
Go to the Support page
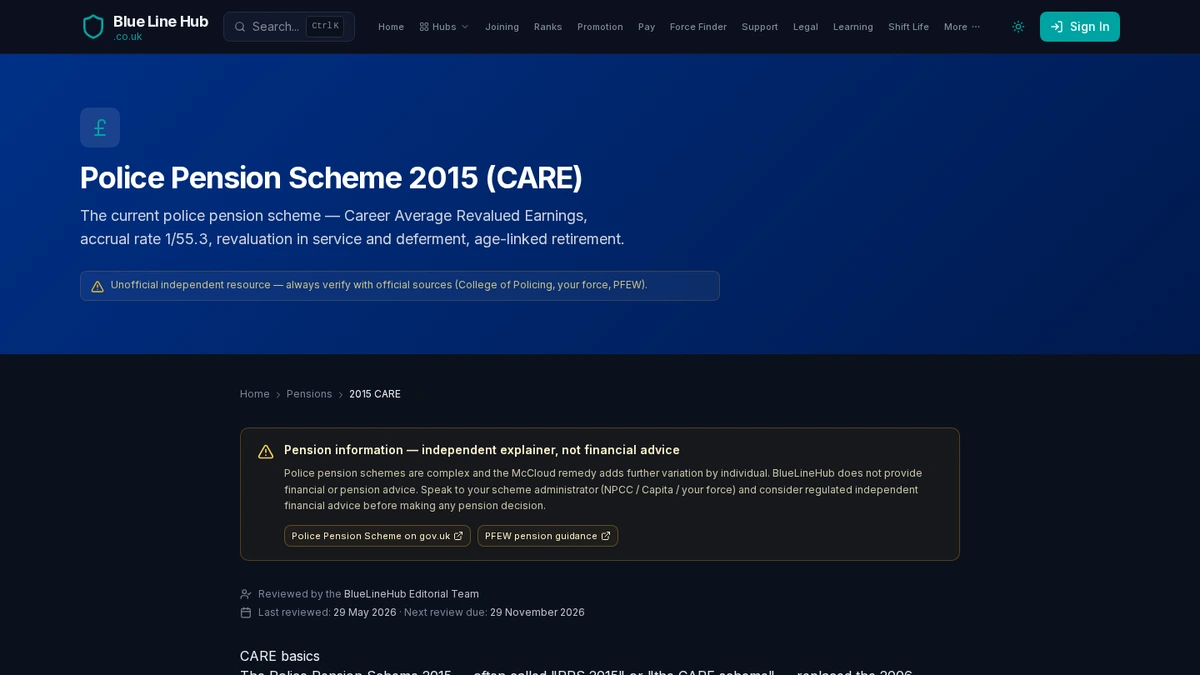point(760,27)
